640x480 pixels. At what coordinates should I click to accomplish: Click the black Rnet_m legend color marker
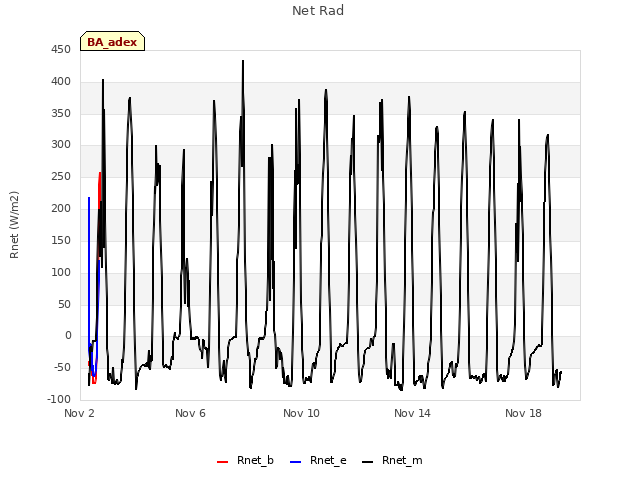(x=367, y=462)
